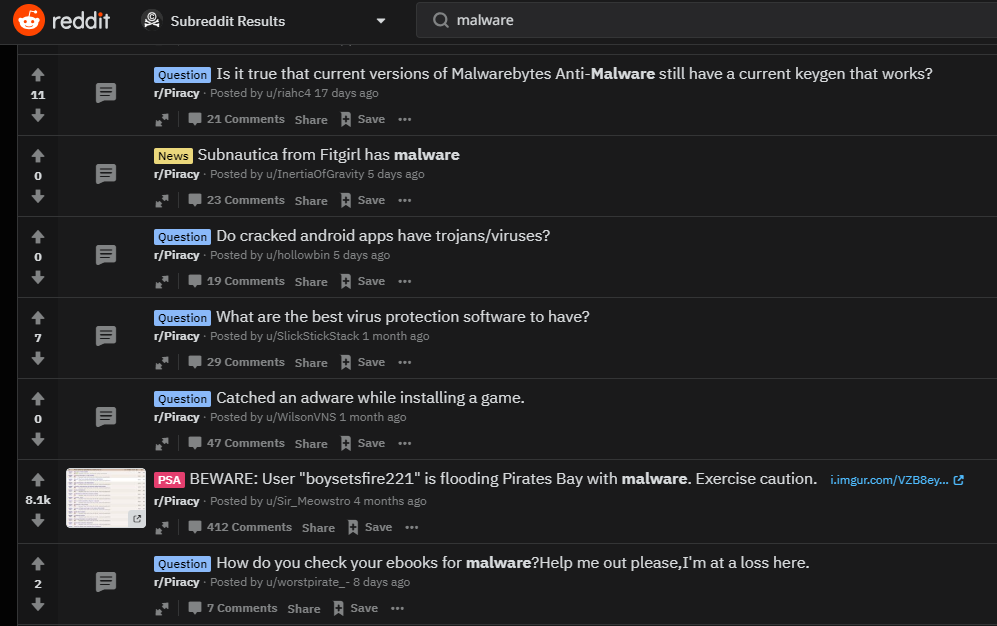Image resolution: width=997 pixels, height=626 pixels.
Task: Open the Subnautica from Fitgirl post title
Action: click(328, 154)
